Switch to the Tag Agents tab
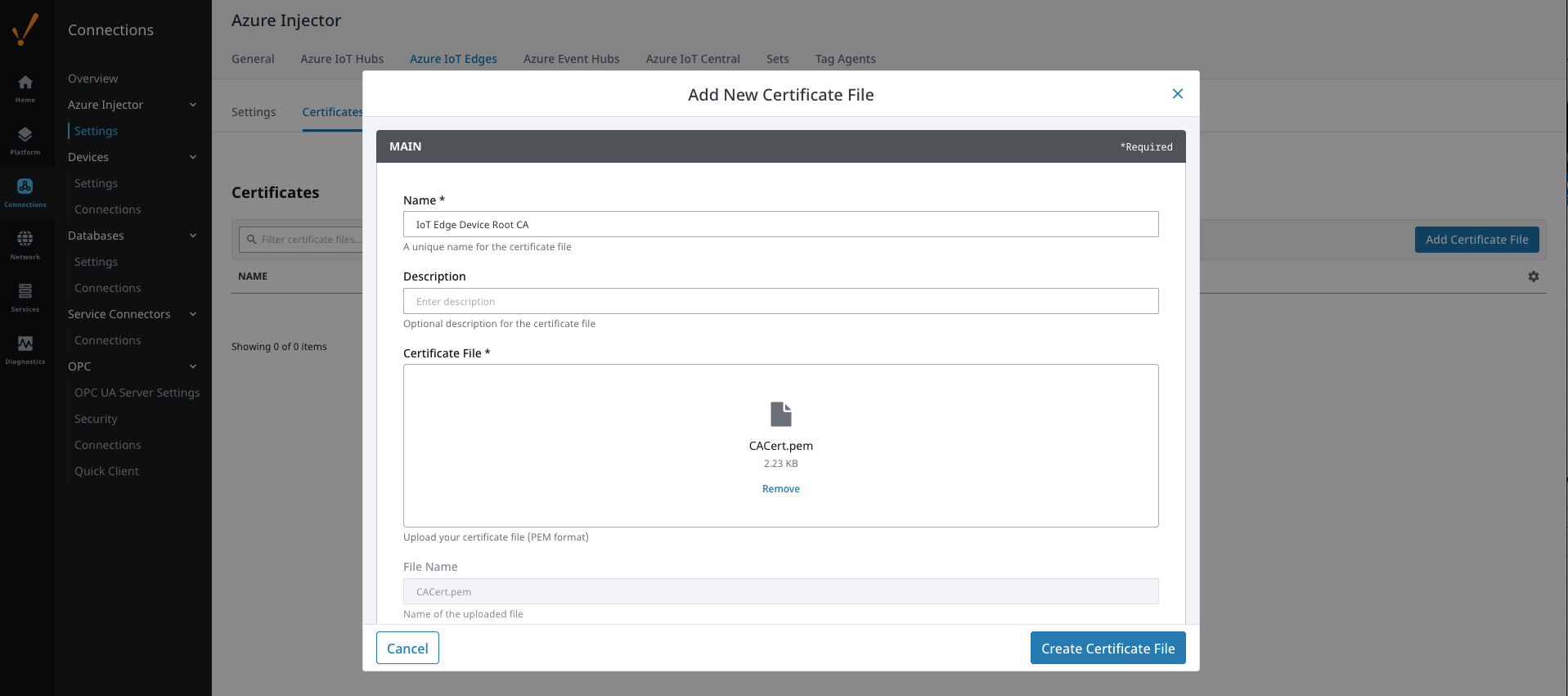 (845, 59)
